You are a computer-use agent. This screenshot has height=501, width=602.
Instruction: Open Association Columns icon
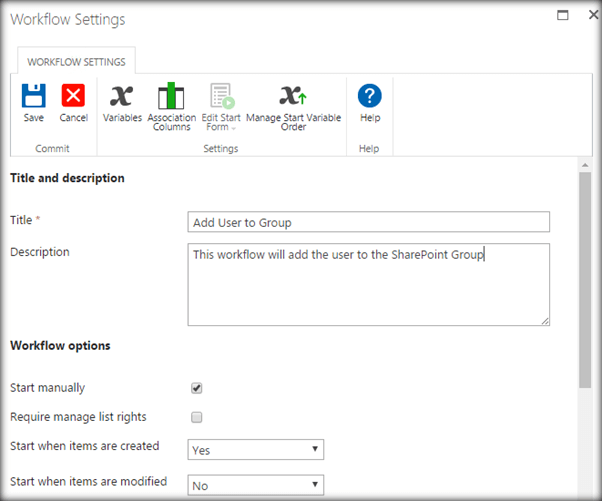(171, 96)
